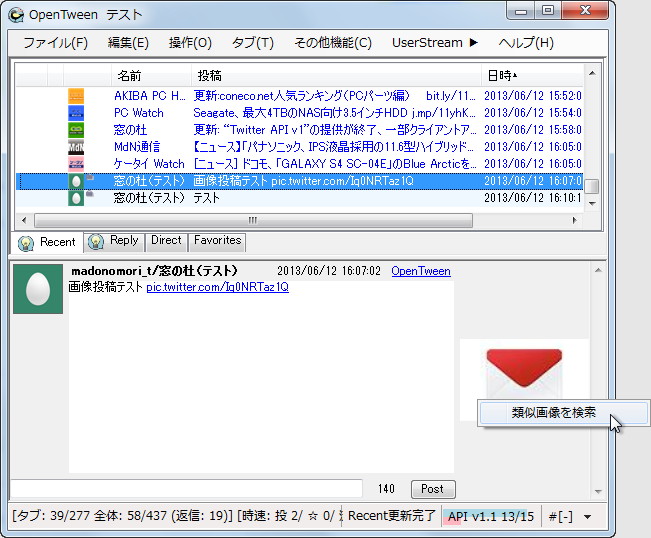This screenshot has height=538, width=651.
Task: Click the tweet text input field
Action: 186,488
